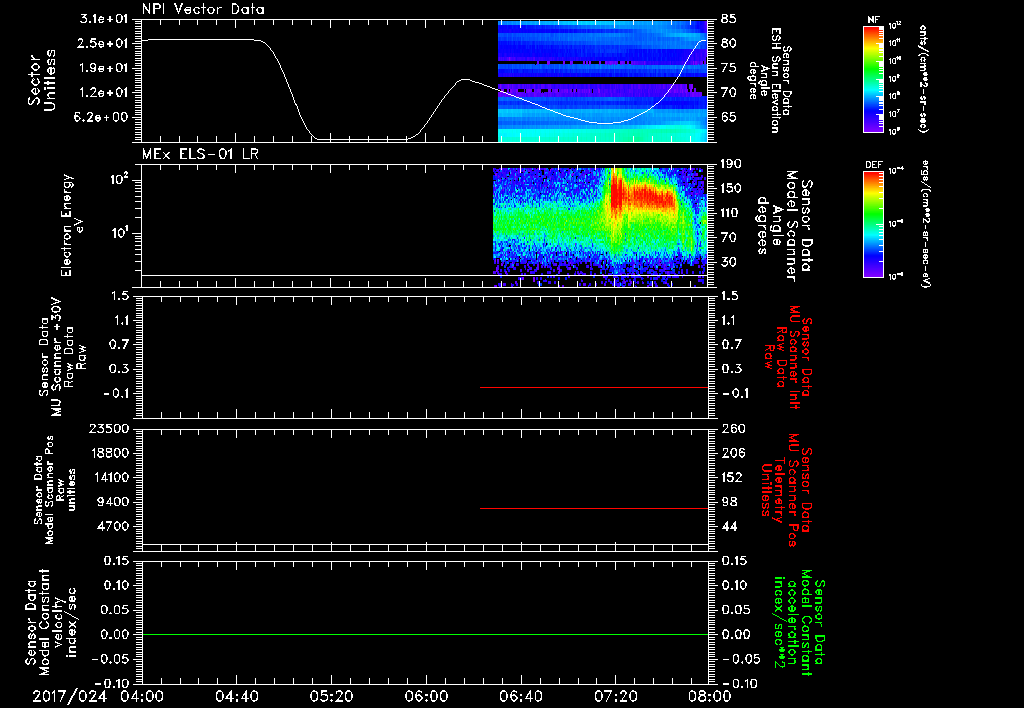Screen dimensions: 1024x708
Task: Click the '1.9e+01' sector tick value
Action: 103,68
